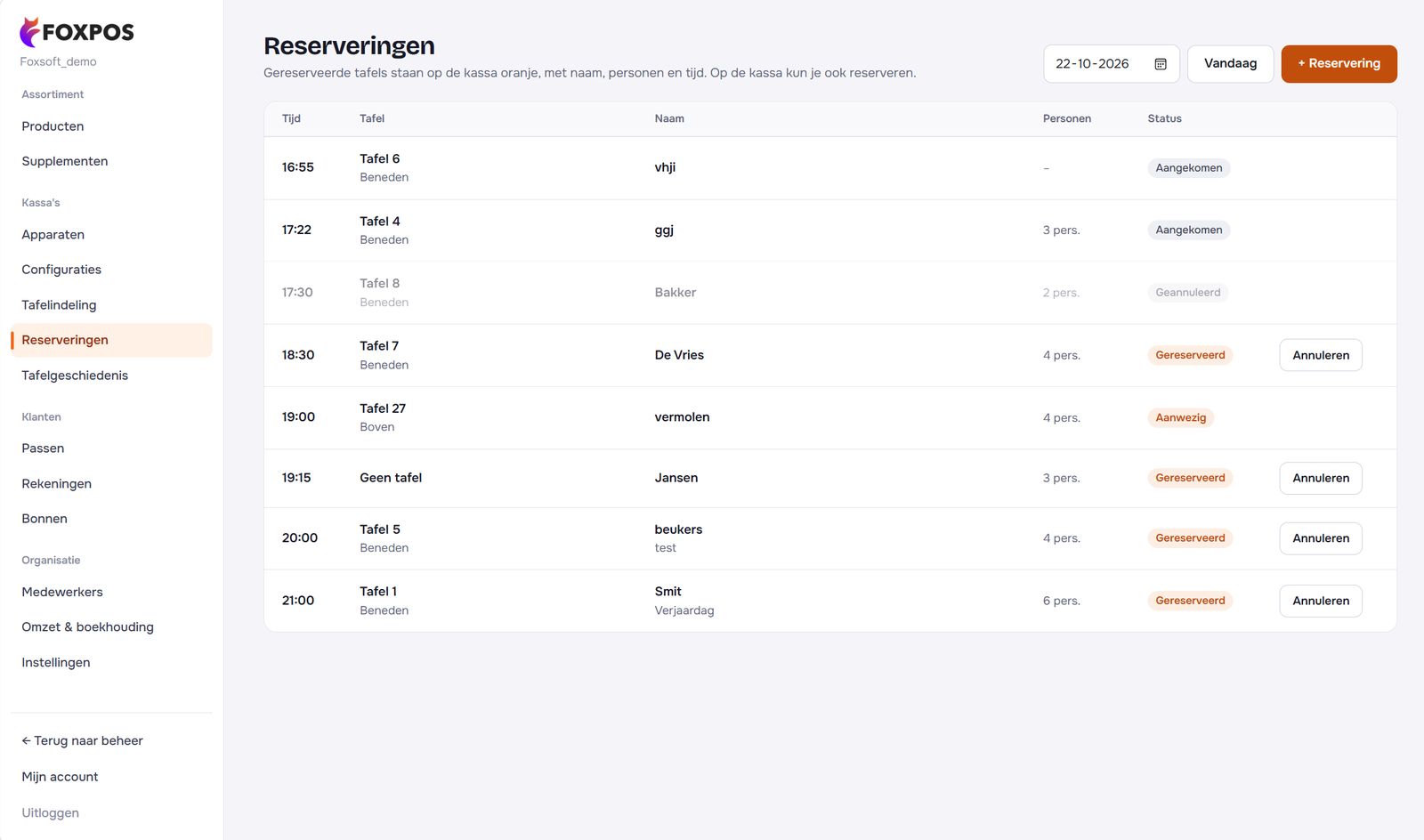Click the Foxsoft_demo account label
1424x840 pixels.
[58, 62]
